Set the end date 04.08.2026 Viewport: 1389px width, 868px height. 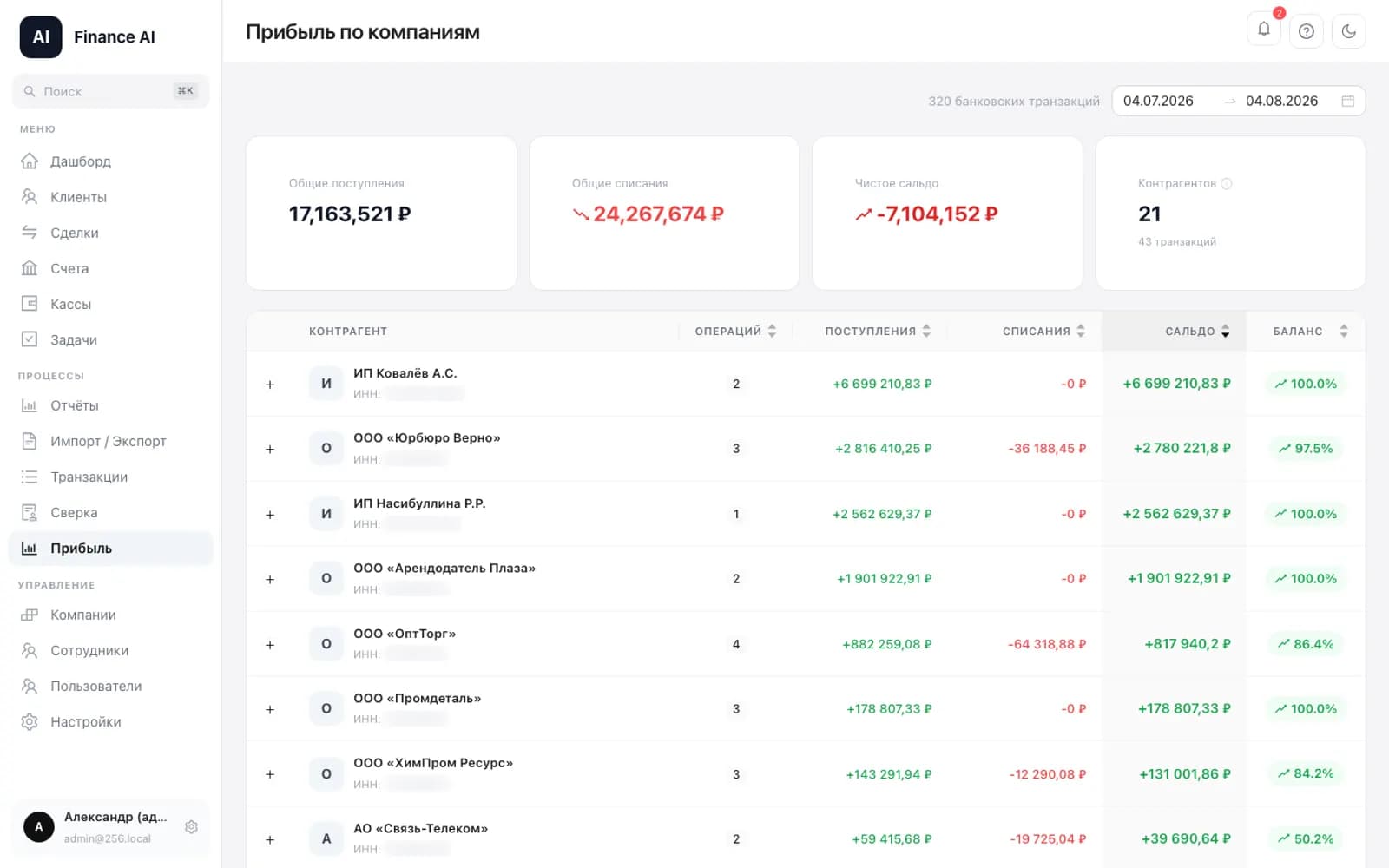pos(1281,101)
